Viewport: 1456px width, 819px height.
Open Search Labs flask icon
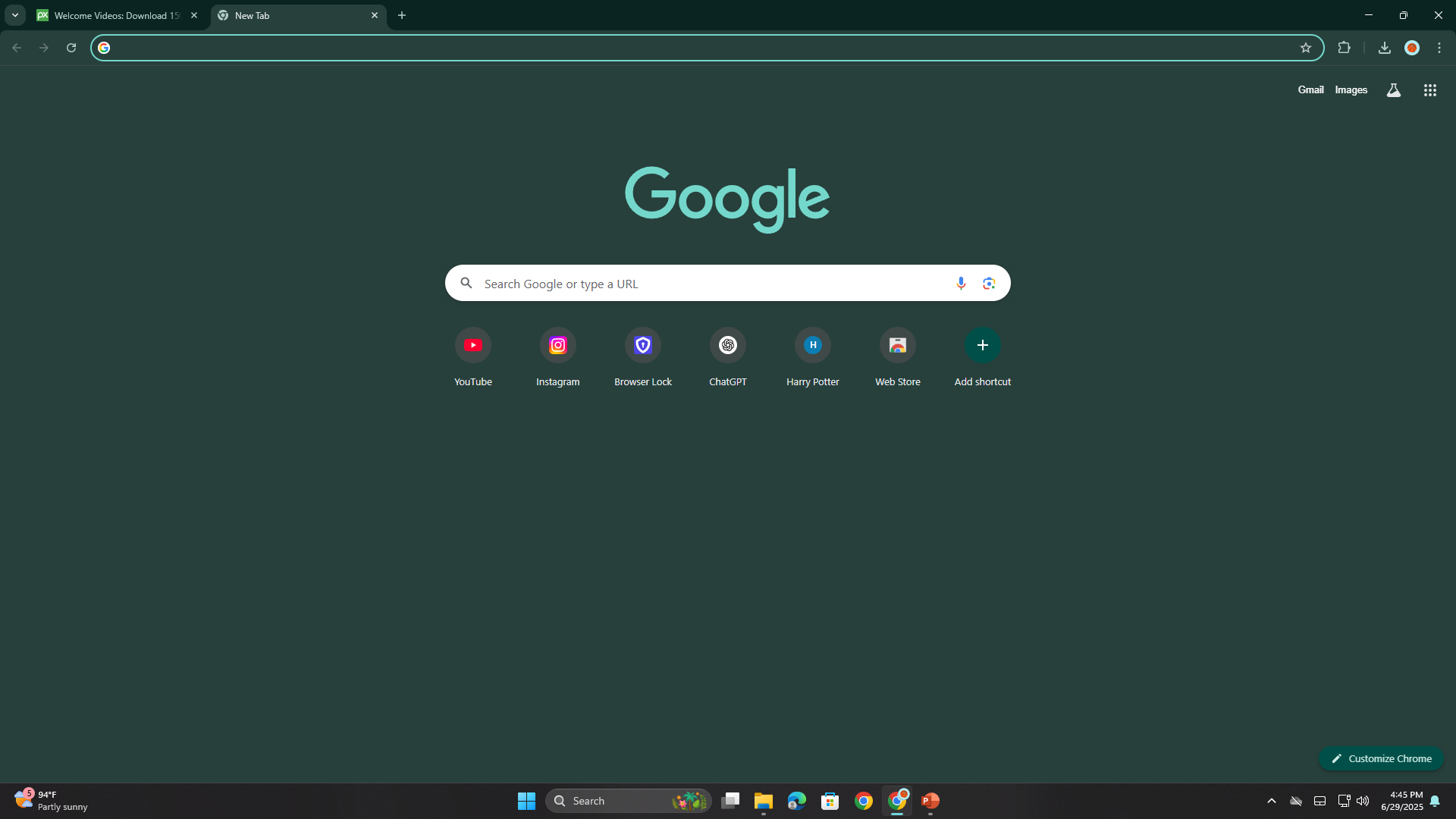tap(1394, 90)
